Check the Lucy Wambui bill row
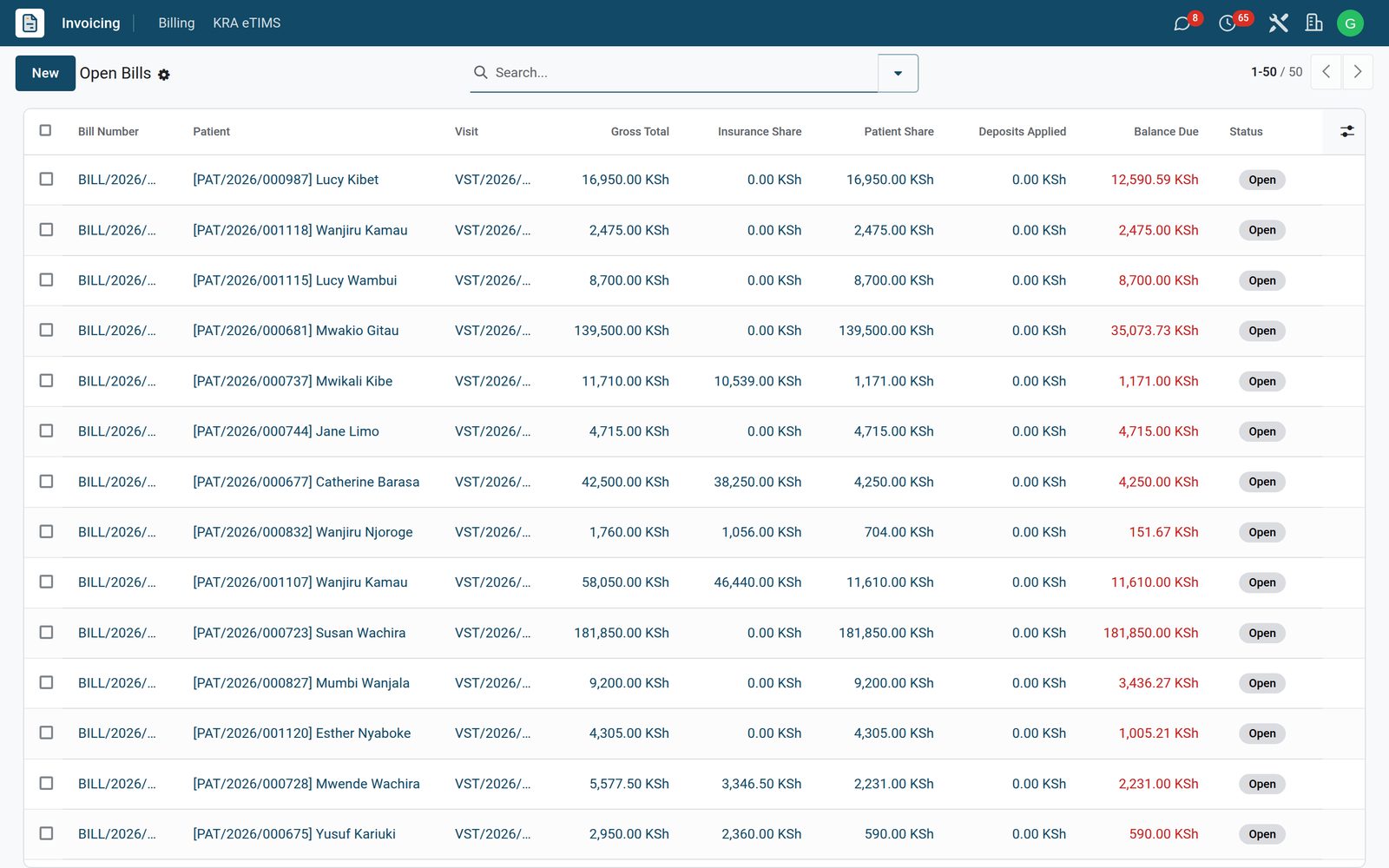Screen dimensions: 1389x868 coord(46,279)
